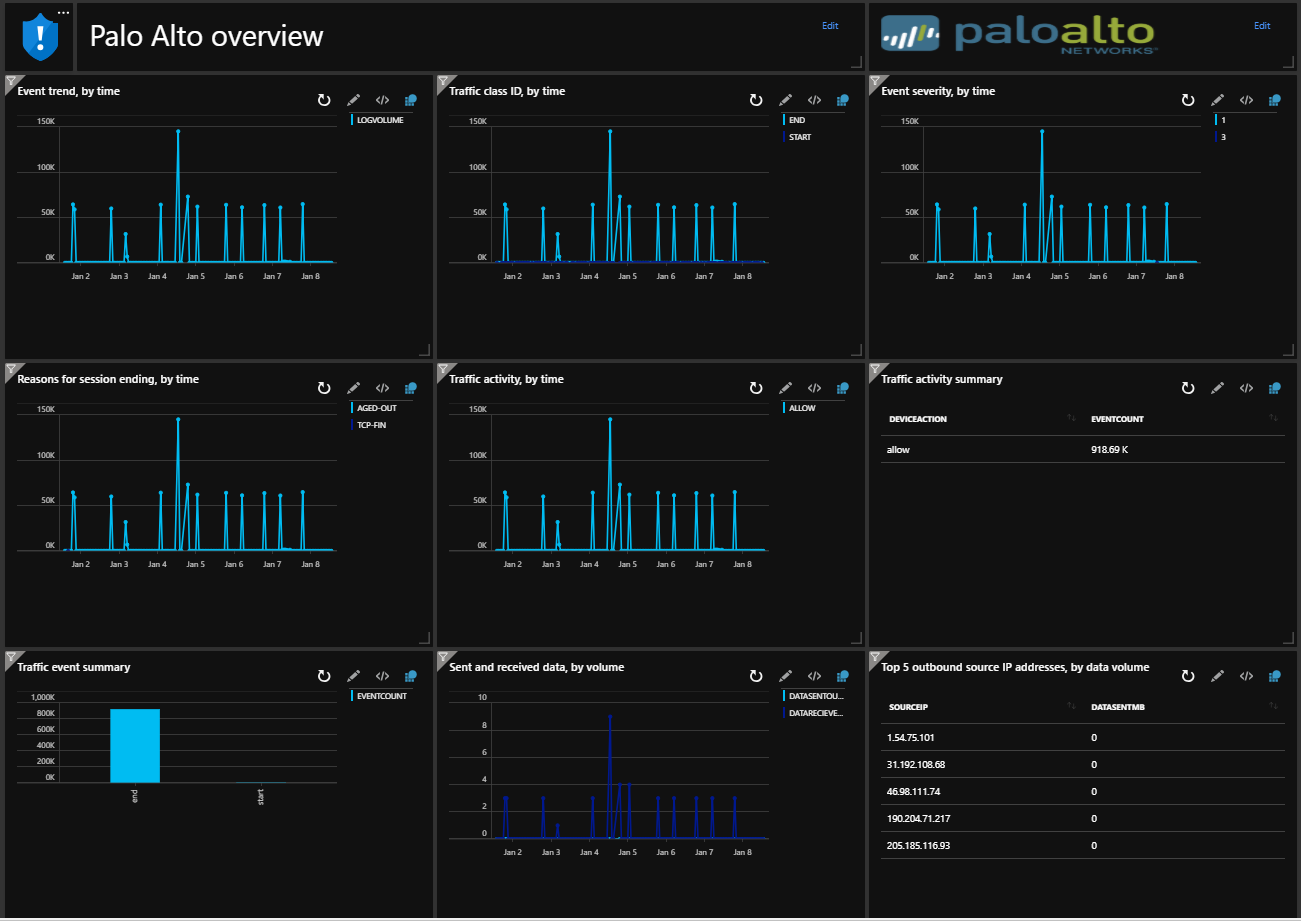This screenshot has width=1301, height=921.
Task: Toggle the END series in the Traffic class legend
Action: click(794, 120)
